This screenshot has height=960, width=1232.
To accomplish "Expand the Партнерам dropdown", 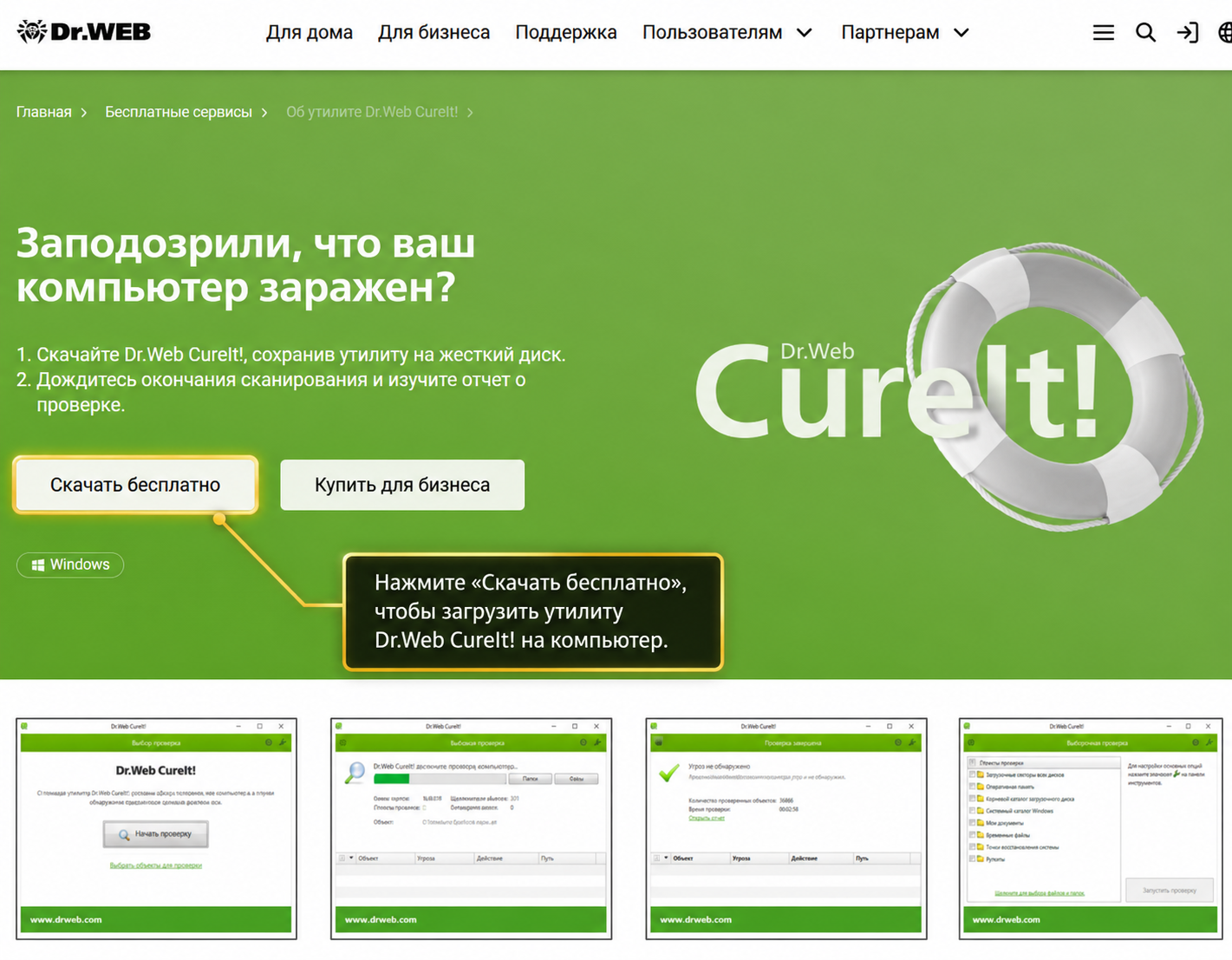I will [x=904, y=33].
